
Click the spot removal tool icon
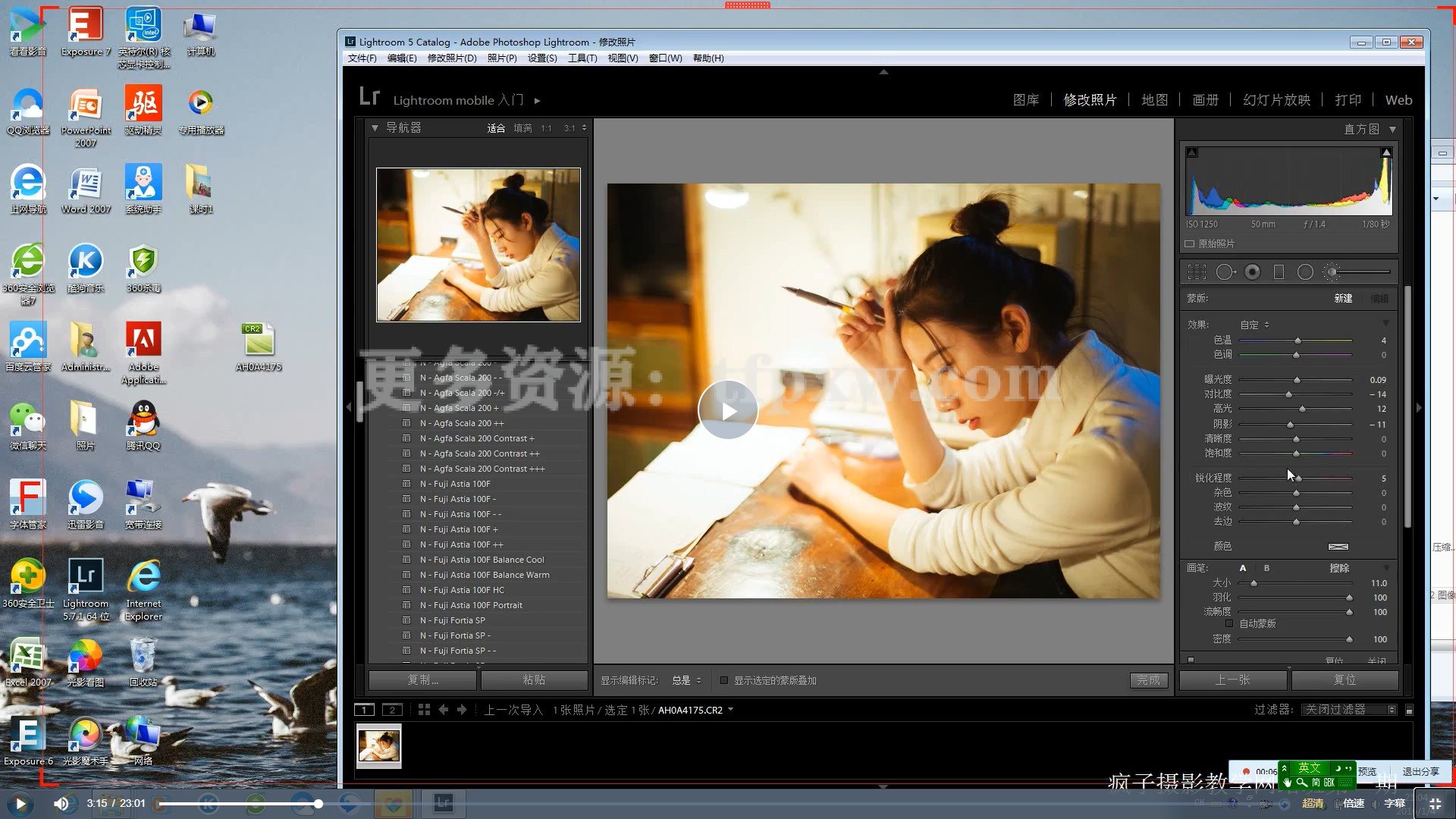pyautogui.click(x=1226, y=271)
